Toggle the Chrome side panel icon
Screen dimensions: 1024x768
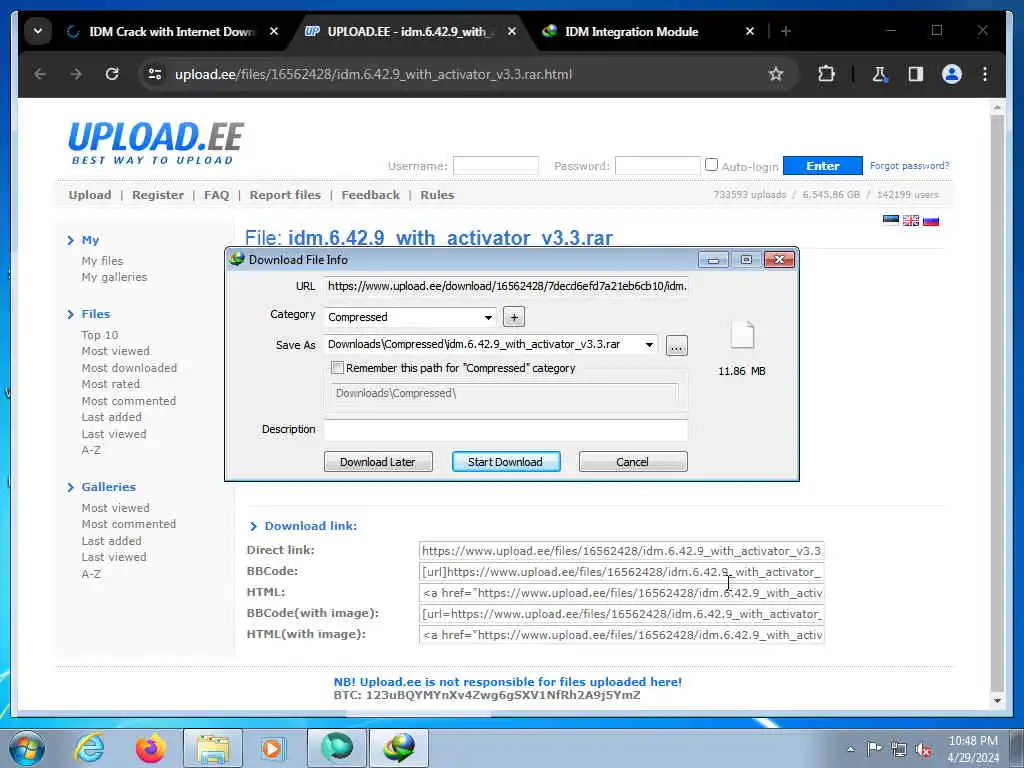pyautogui.click(x=916, y=74)
